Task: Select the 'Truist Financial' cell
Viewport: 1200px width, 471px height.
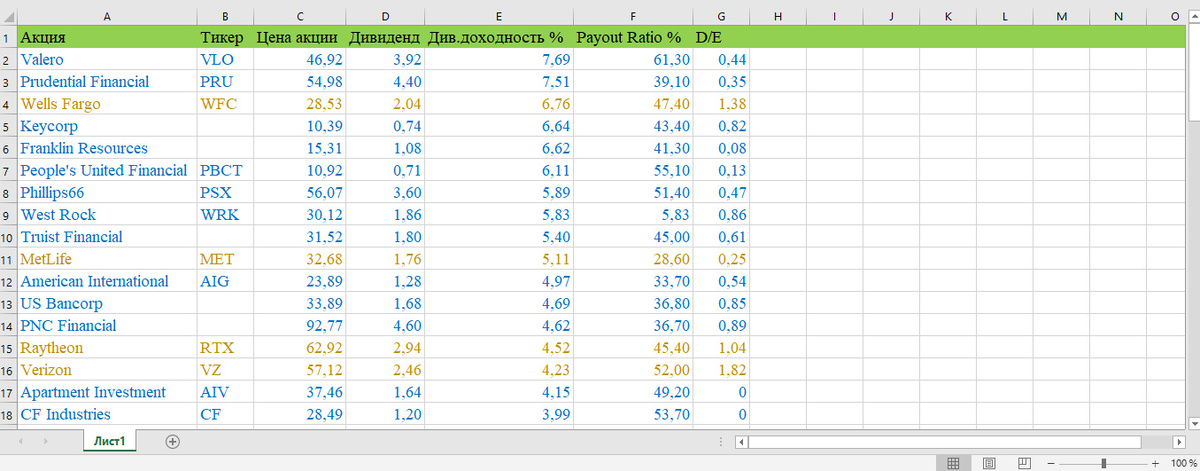Action: pyautogui.click(x=107, y=237)
